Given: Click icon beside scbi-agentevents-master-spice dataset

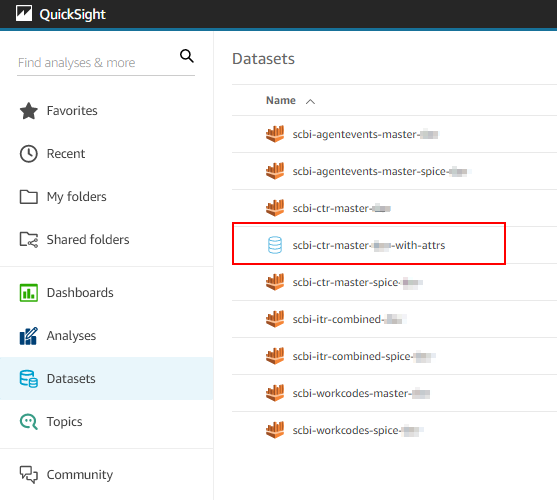Looking at the screenshot, I should tap(275, 171).
